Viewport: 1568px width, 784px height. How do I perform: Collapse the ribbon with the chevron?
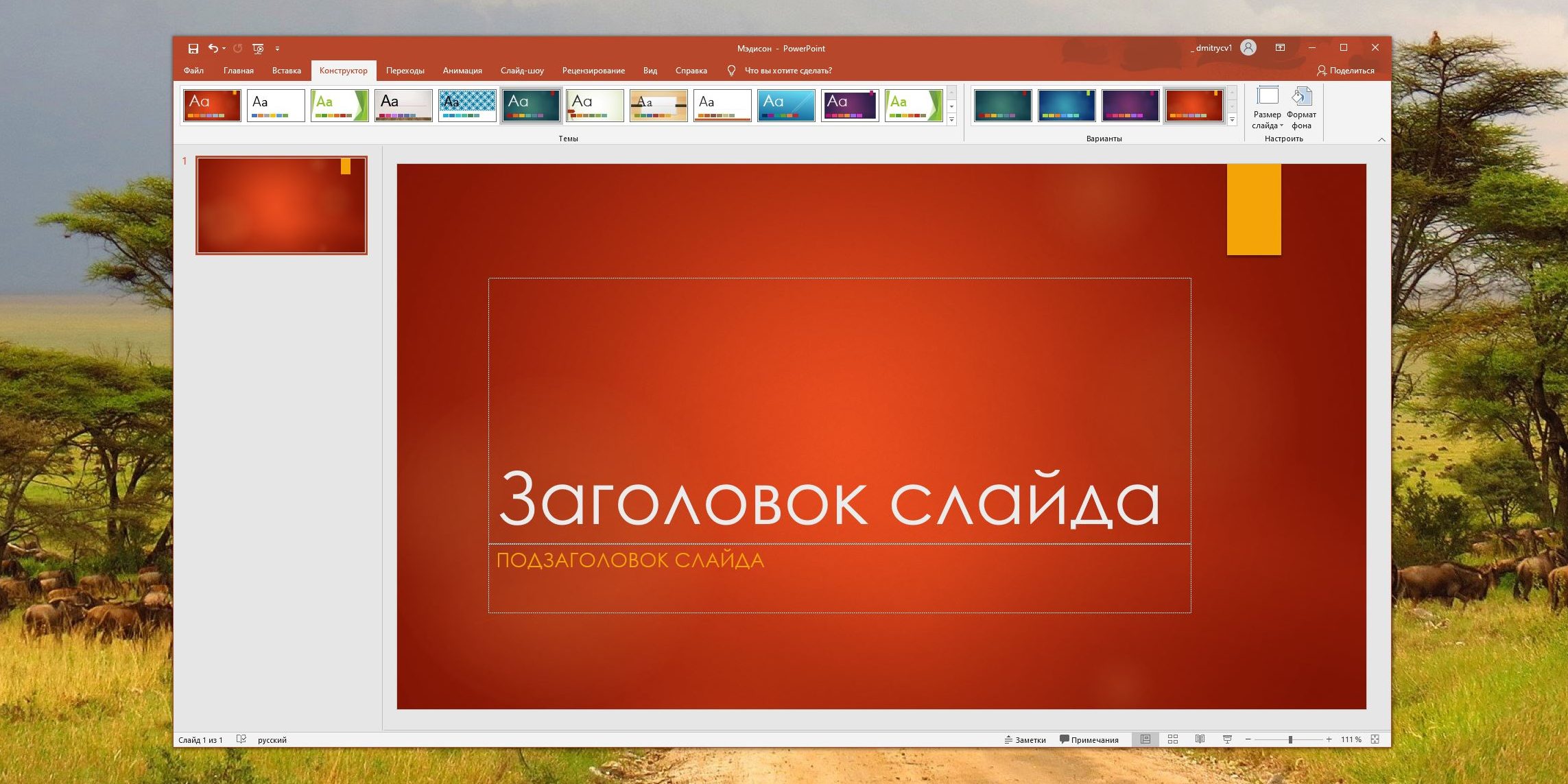[x=1381, y=139]
